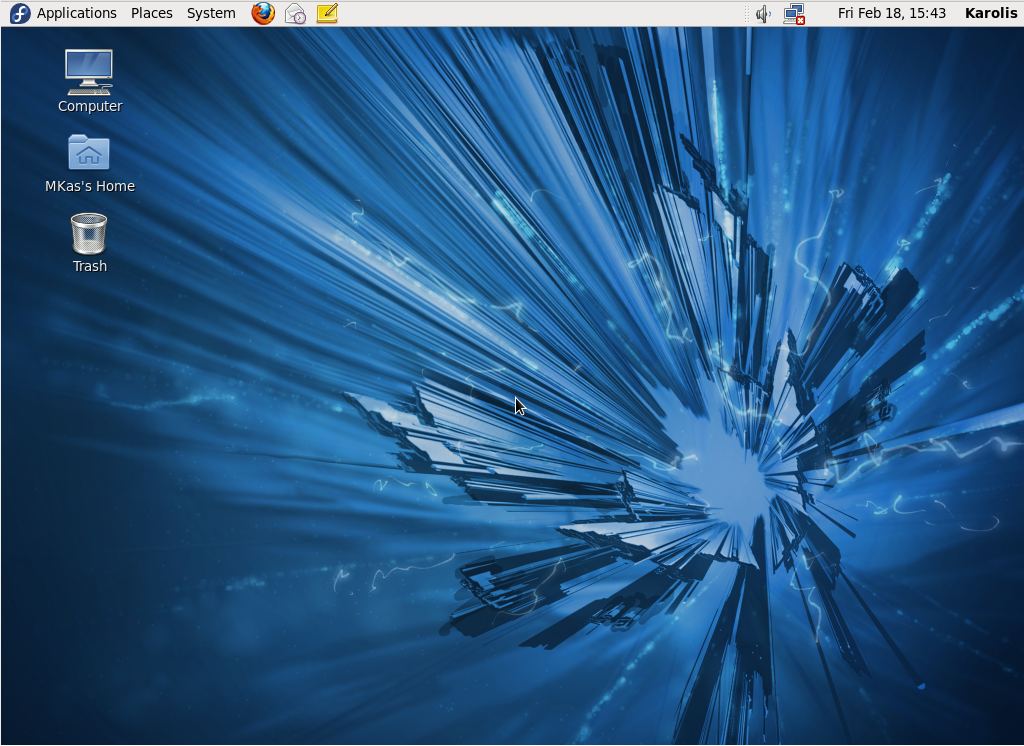Viewport: 1024px width, 746px height.
Task: Open the Places menu
Action: click(x=152, y=13)
